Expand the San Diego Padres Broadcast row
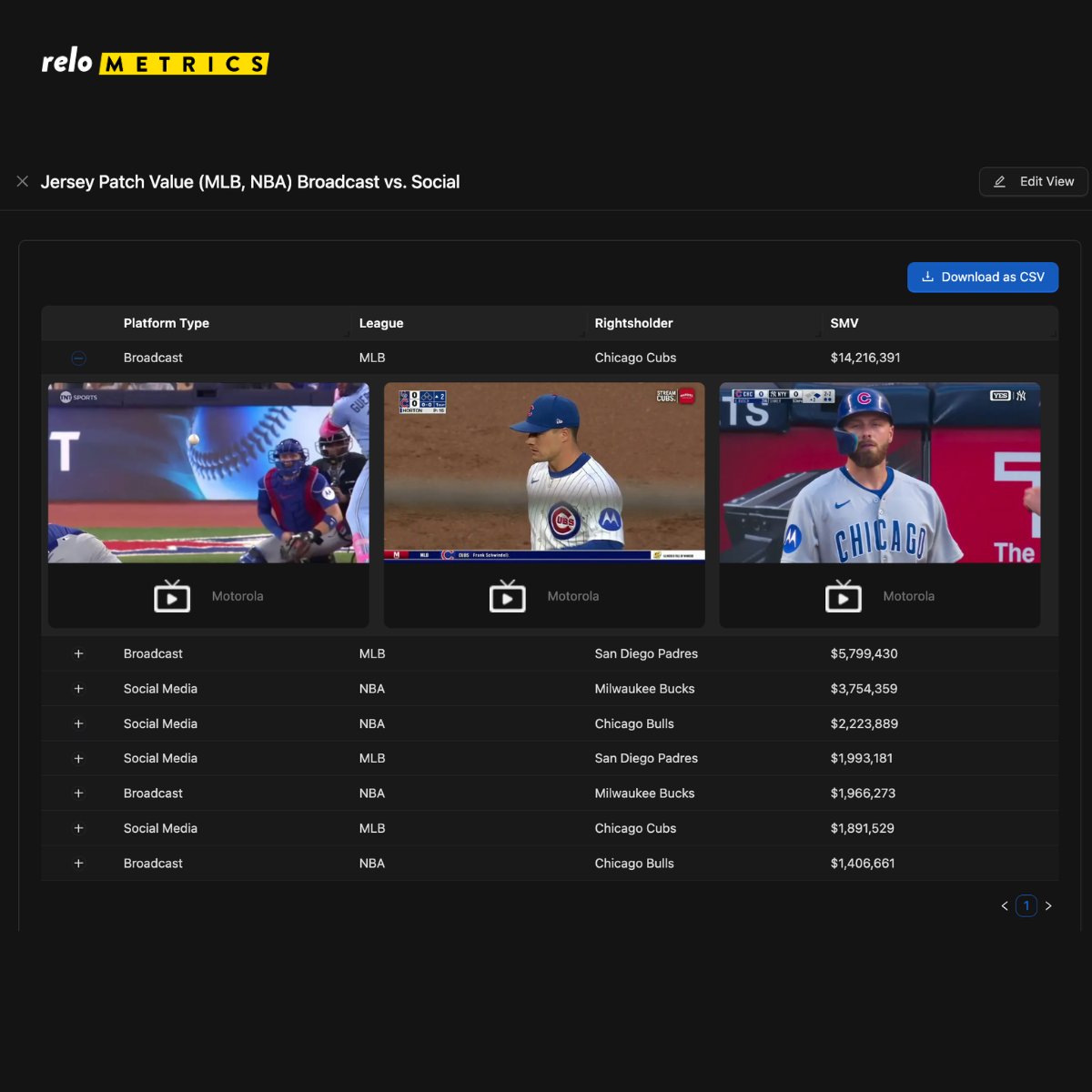Screen dimensions: 1092x1092 point(78,654)
